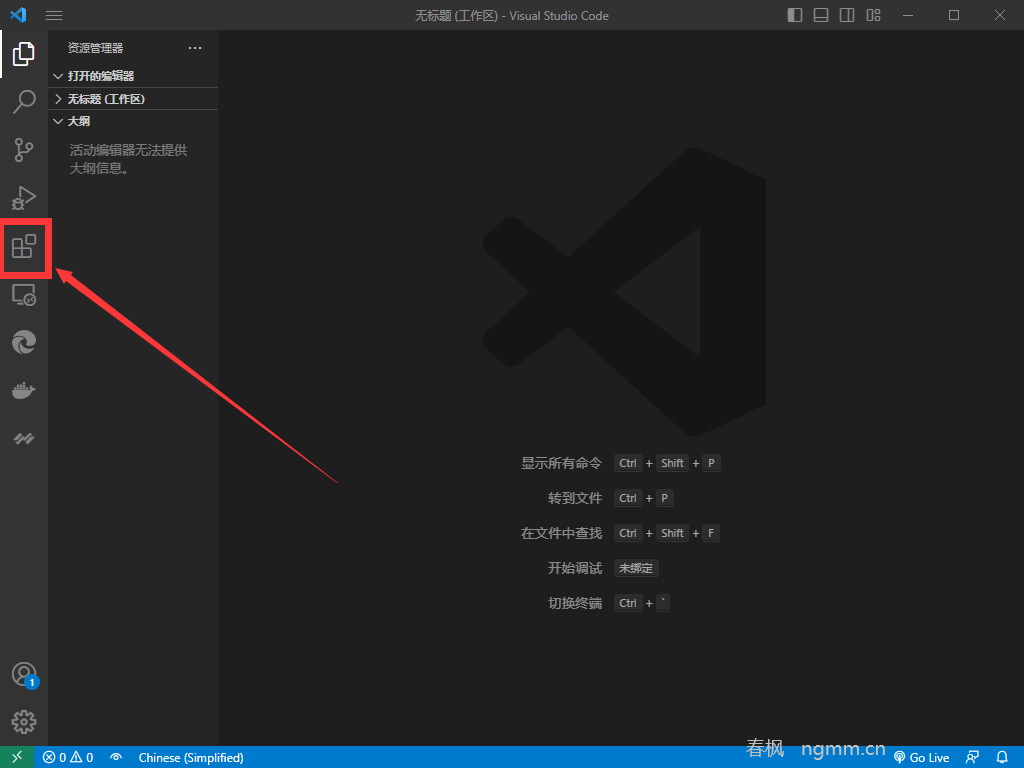
Task: Toggle the bottom panel layout button
Action: coord(821,15)
